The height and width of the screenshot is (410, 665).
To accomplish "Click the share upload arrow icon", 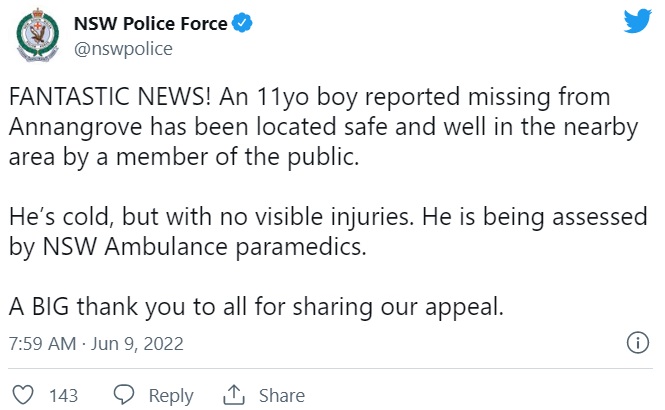I will (234, 395).
